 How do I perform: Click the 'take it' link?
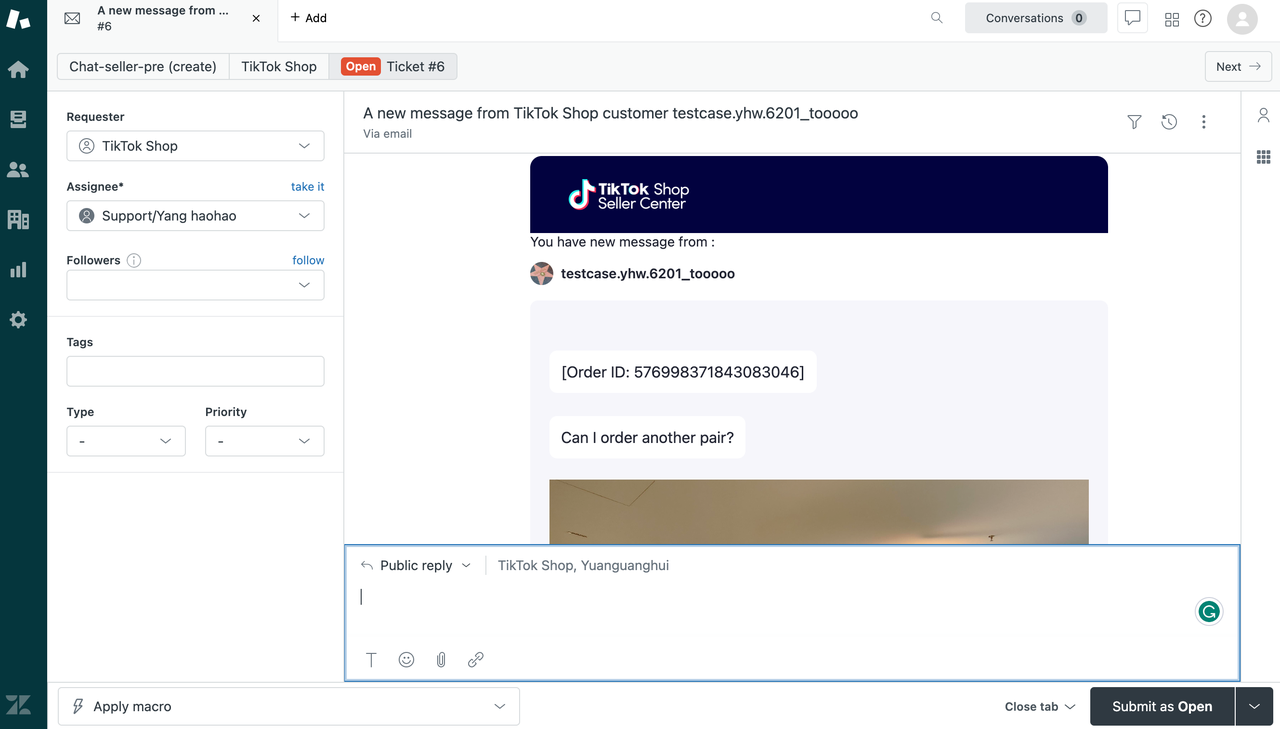pyautogui.click(x=307, y=187)
